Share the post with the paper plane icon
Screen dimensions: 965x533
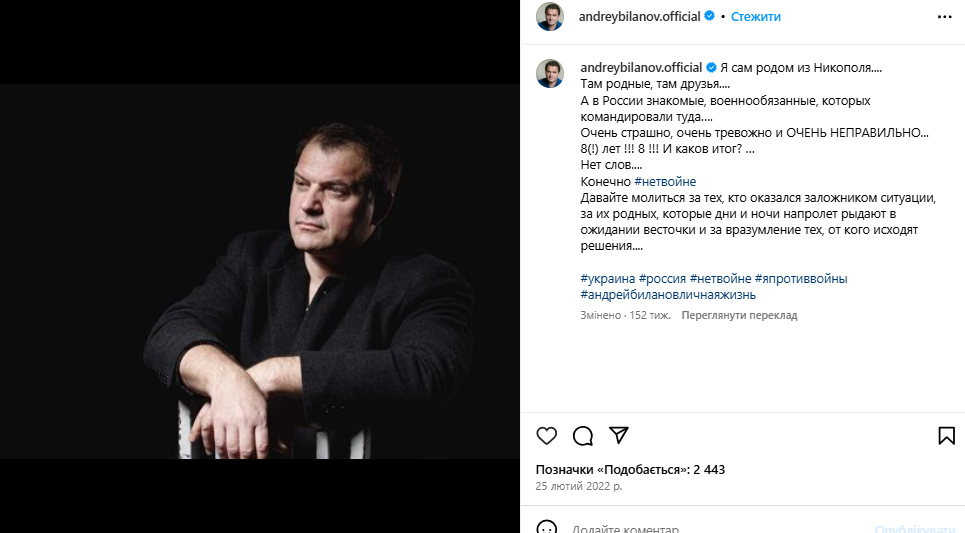coord(619,435)
